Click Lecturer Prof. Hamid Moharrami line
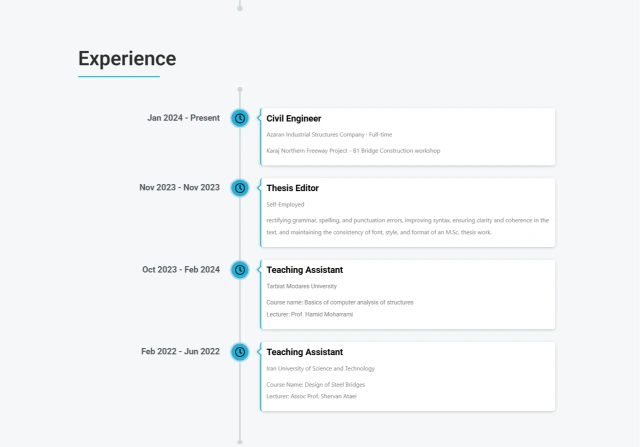The image size is (640, 447). [x=309, y=314]
